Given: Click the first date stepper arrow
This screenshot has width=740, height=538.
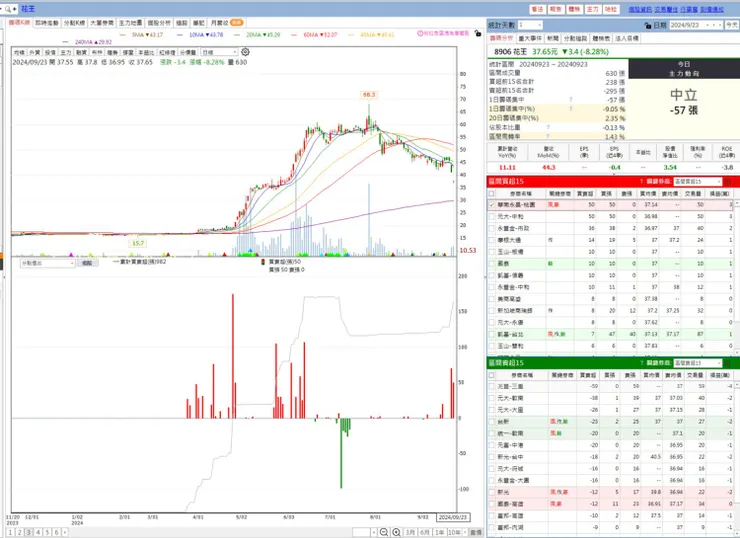Looking at the screenshot, I should [708, 25].
